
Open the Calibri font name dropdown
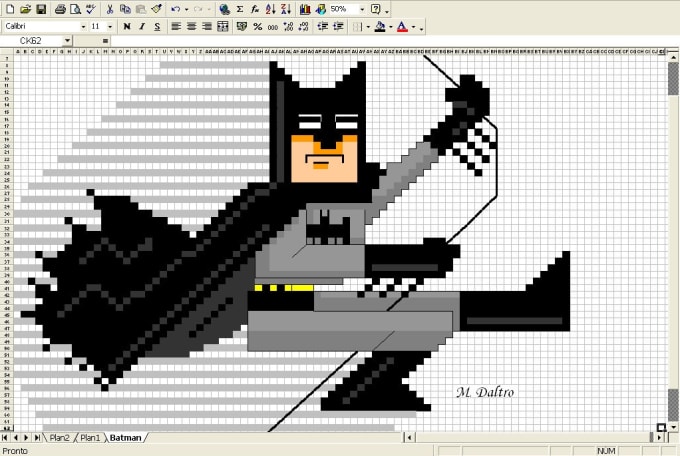pyautogui.click(x=83, y=26)
